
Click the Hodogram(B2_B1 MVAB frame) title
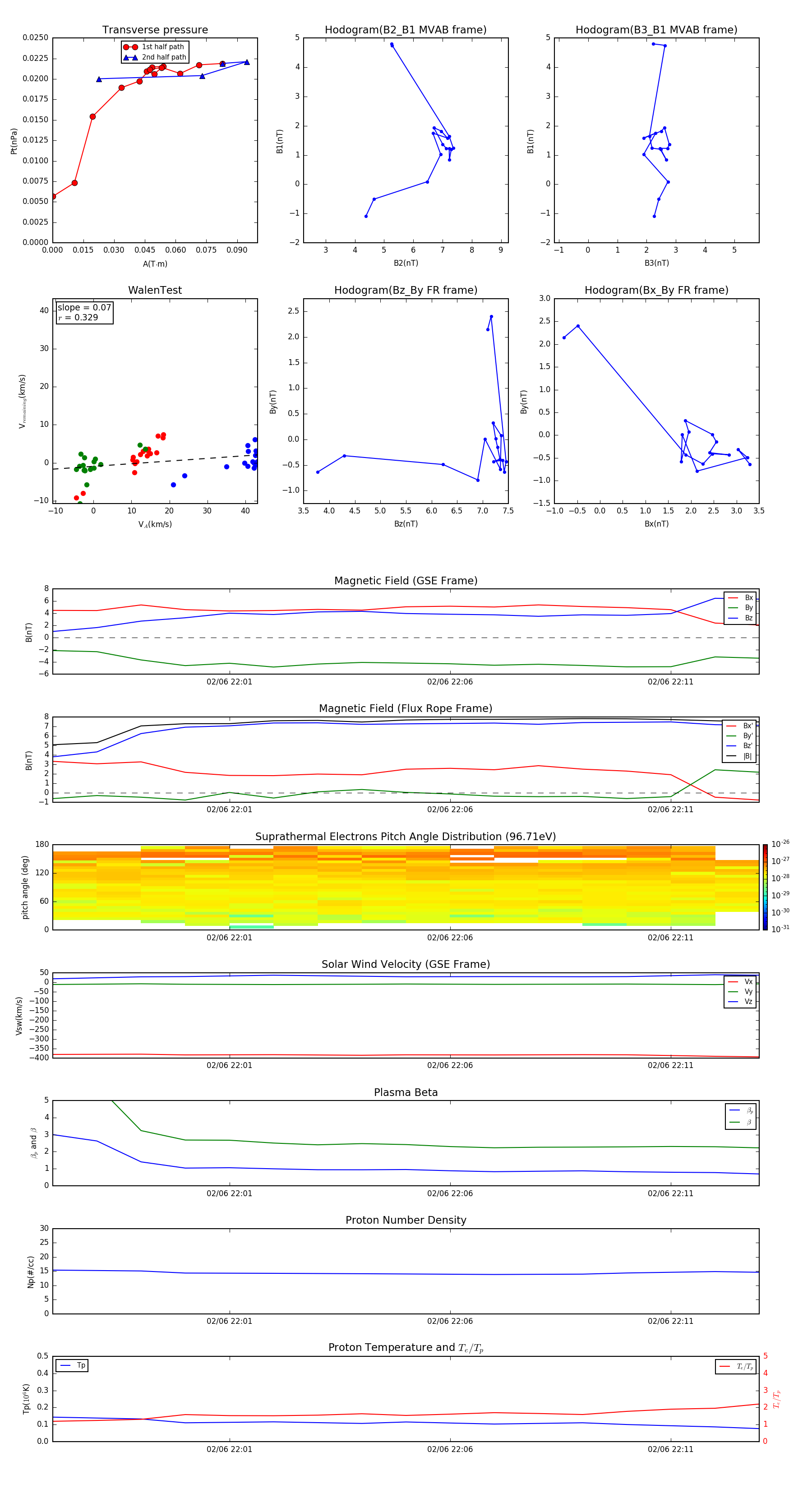[406, 30]
